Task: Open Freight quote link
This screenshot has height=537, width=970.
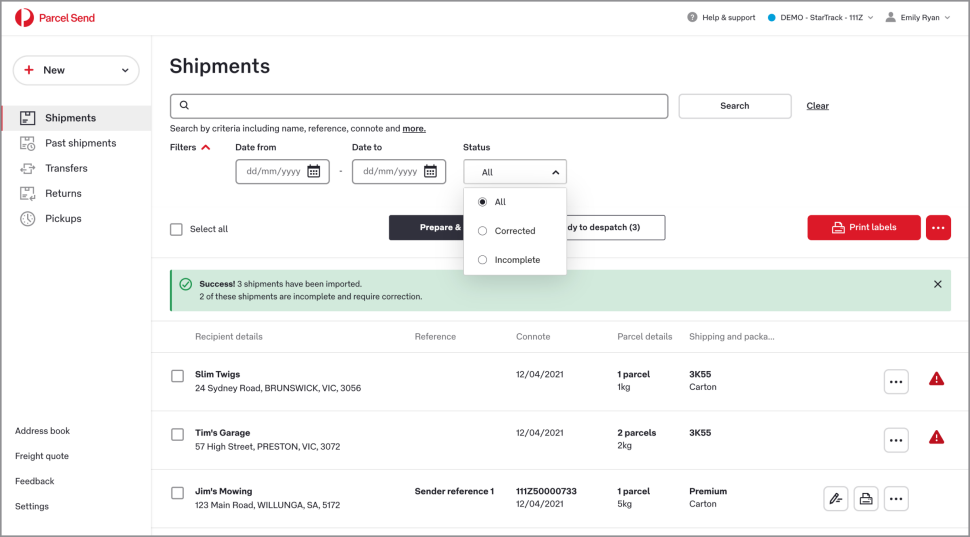Action: [x=41, y=456]
